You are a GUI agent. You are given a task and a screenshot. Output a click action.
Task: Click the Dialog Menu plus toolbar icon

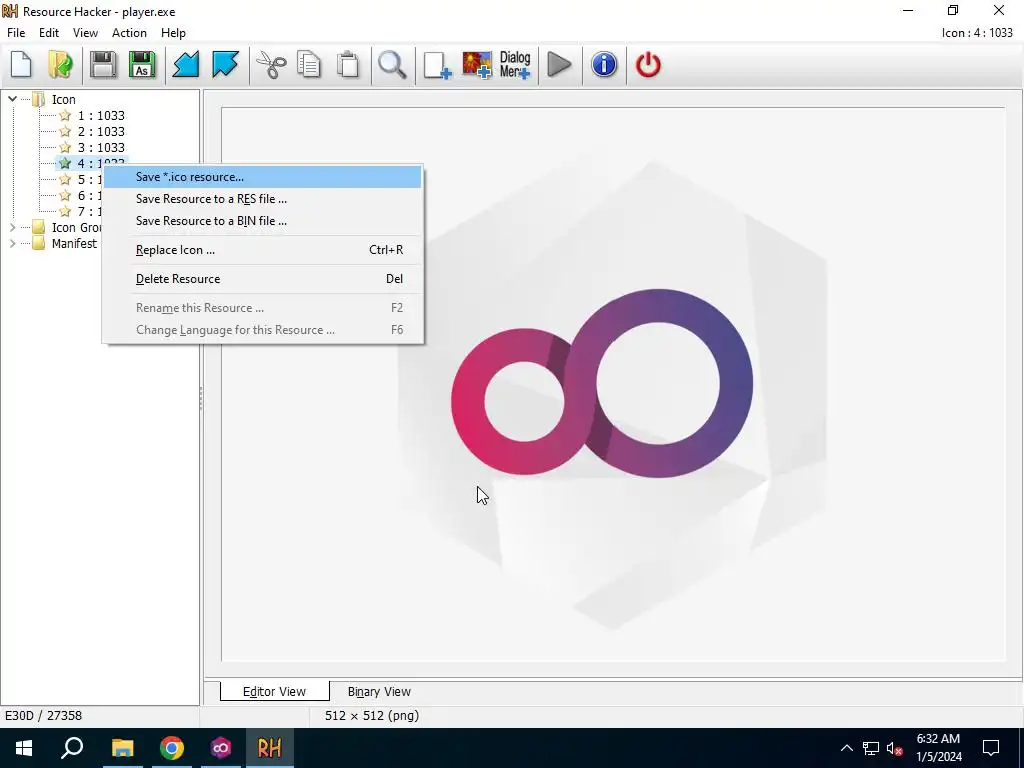pos(515,65)
